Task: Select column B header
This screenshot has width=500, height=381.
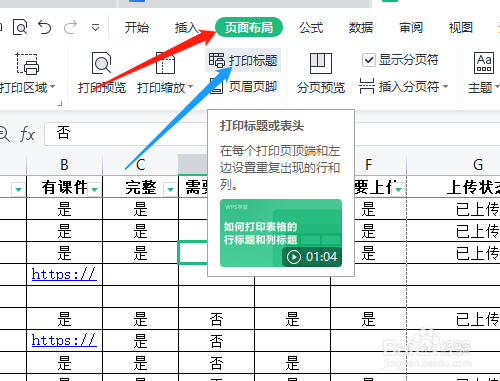Action: click(x=64, y=165)
